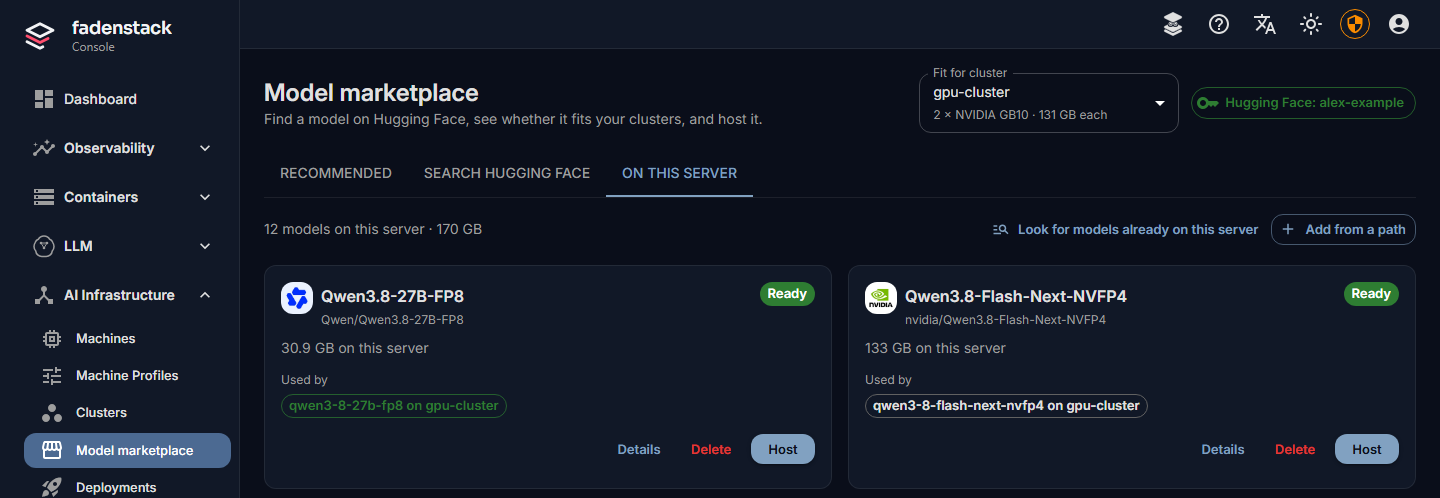Open Details for Qwen3.8-27B-FP8
Viewport: 1440px width, 498px height.
point(639,450)
